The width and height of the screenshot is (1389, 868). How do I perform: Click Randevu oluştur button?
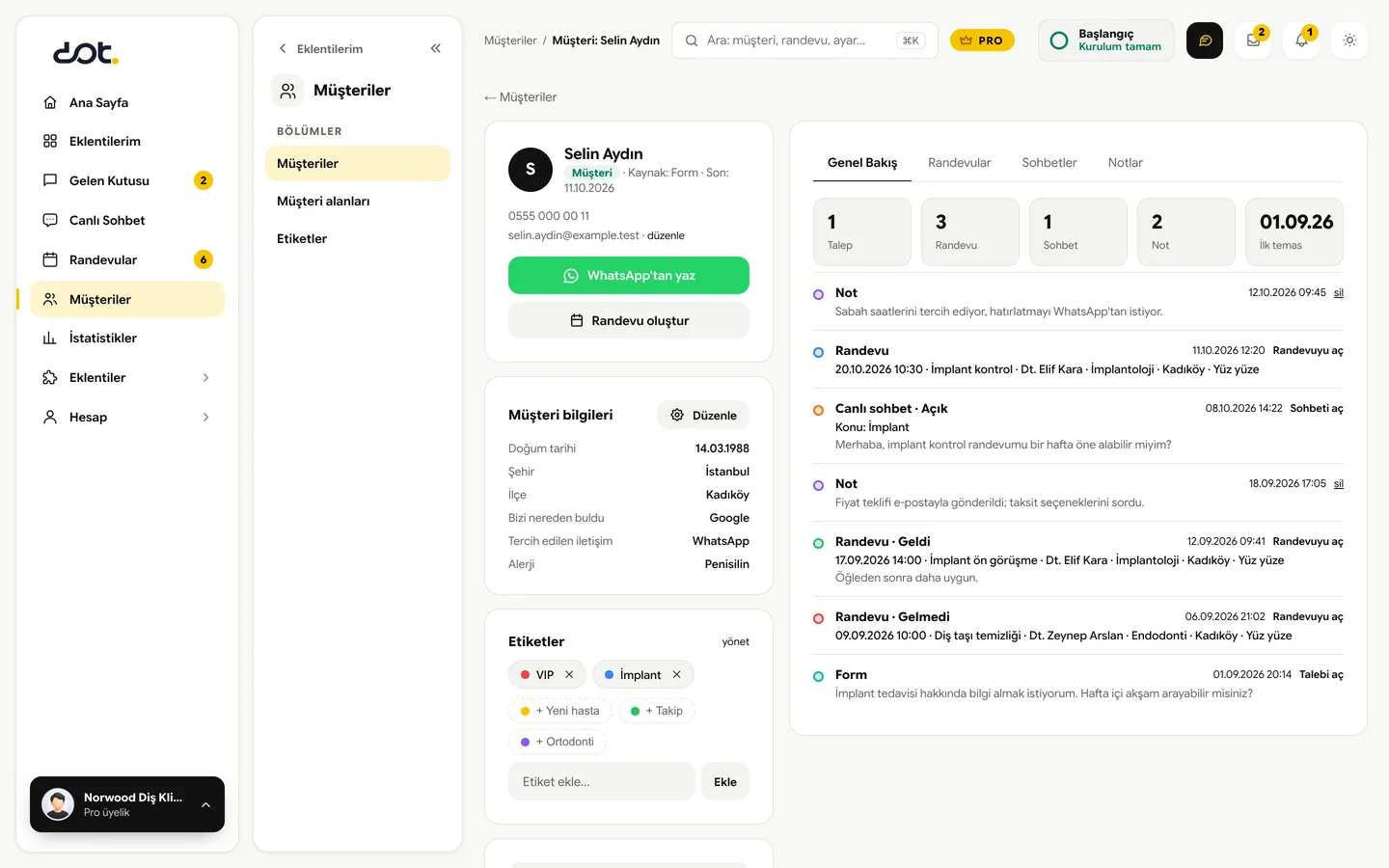(x=629, y=321)
